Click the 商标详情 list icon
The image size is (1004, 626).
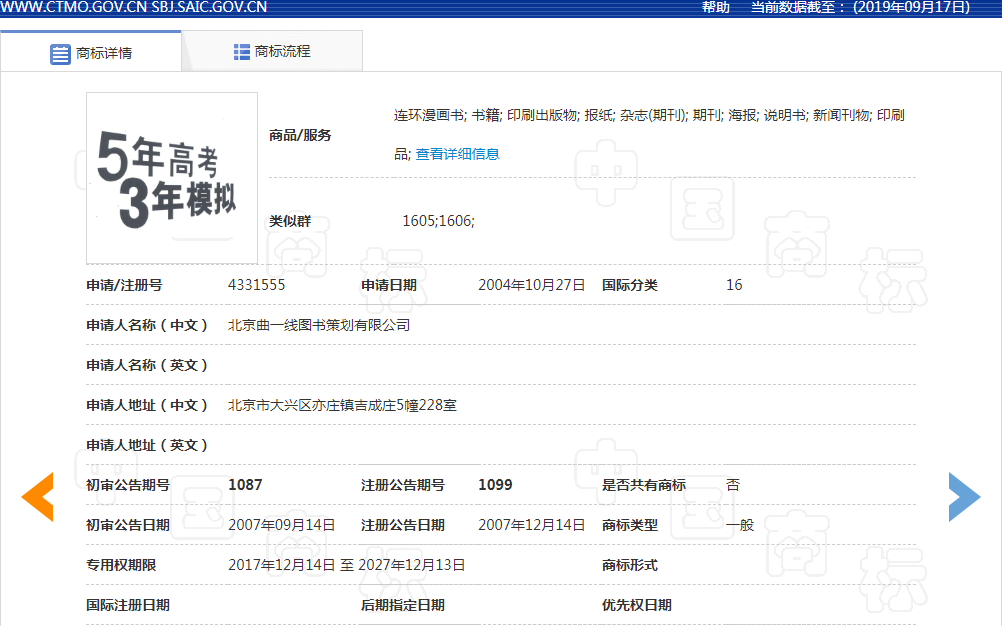[x=60, y=54]
